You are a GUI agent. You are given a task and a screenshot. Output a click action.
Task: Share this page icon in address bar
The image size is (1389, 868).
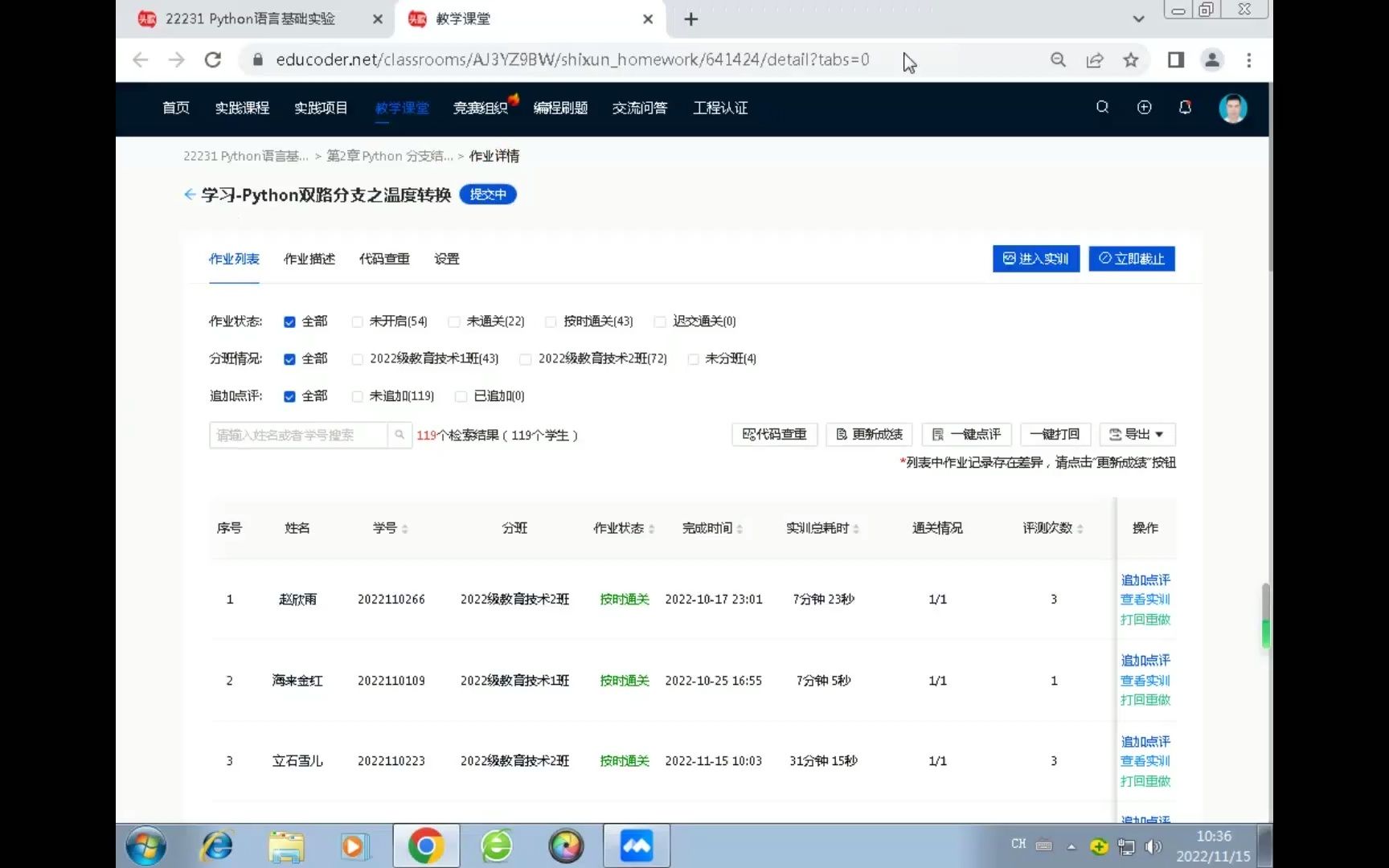(x=1095, y=60)
